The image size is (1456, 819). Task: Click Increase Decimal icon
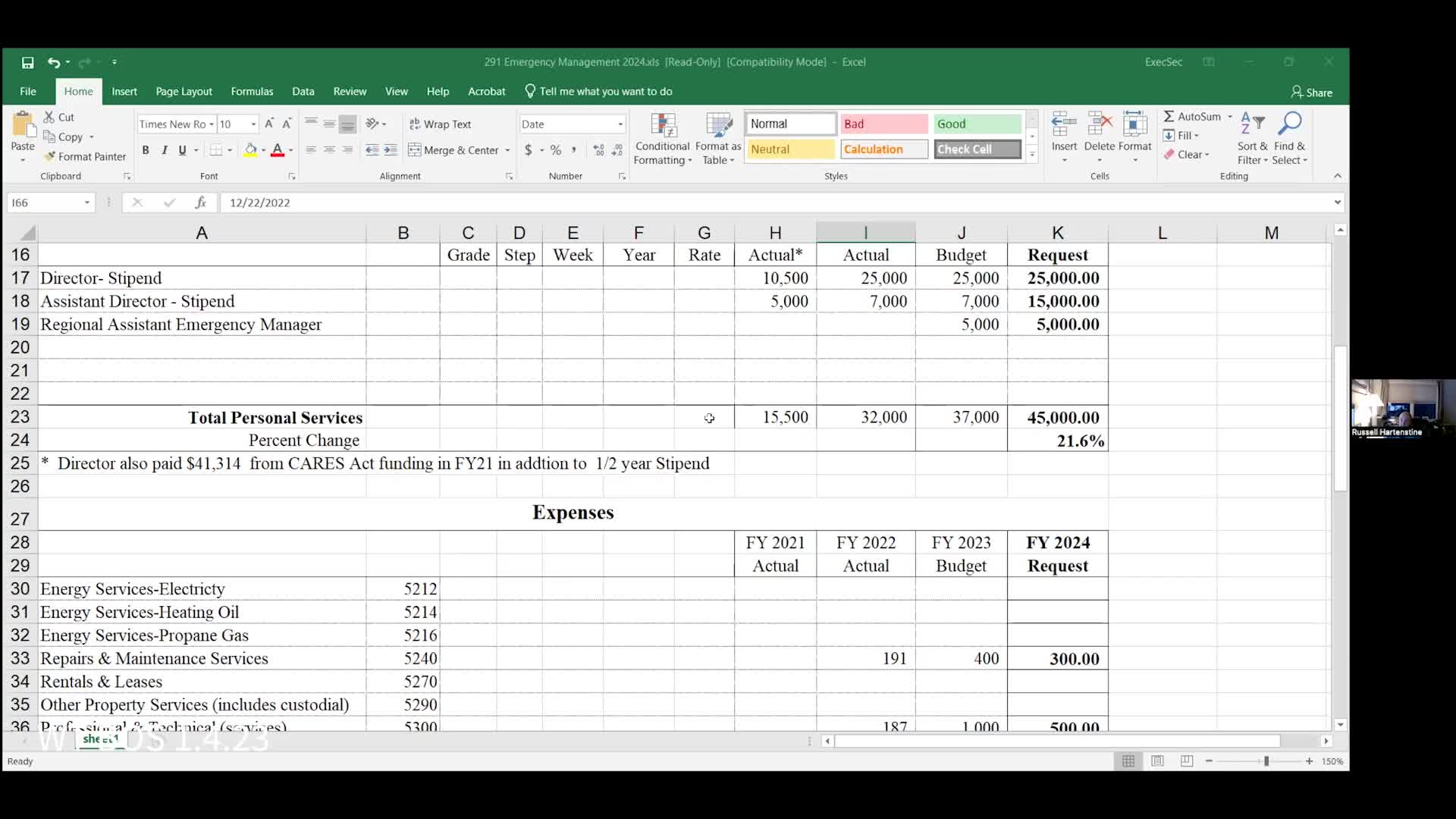click(x=599, y=150)
